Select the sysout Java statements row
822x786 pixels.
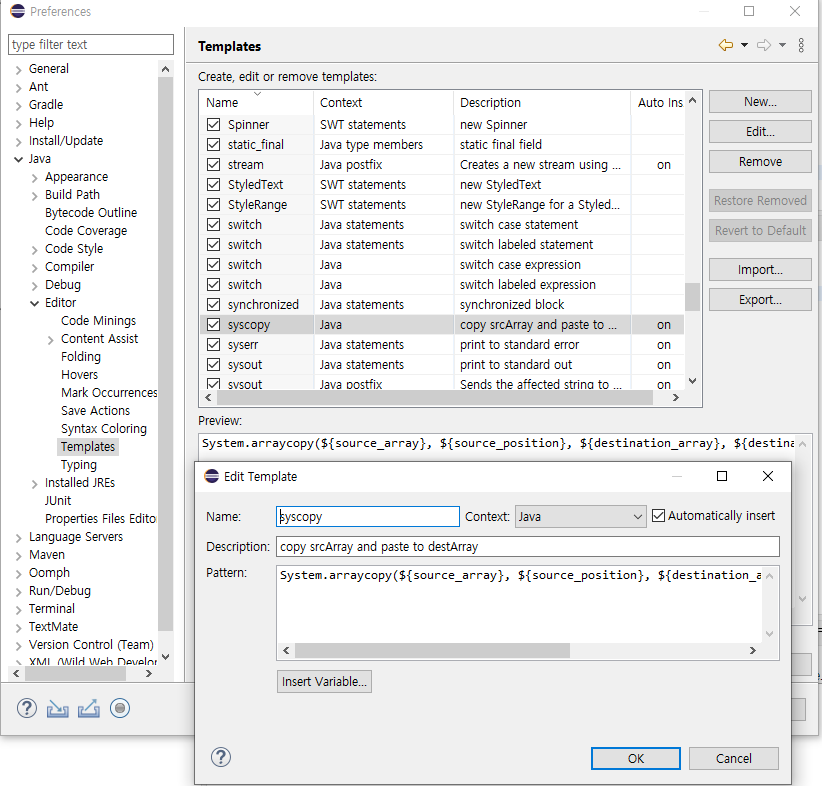[x=442, y=364]
